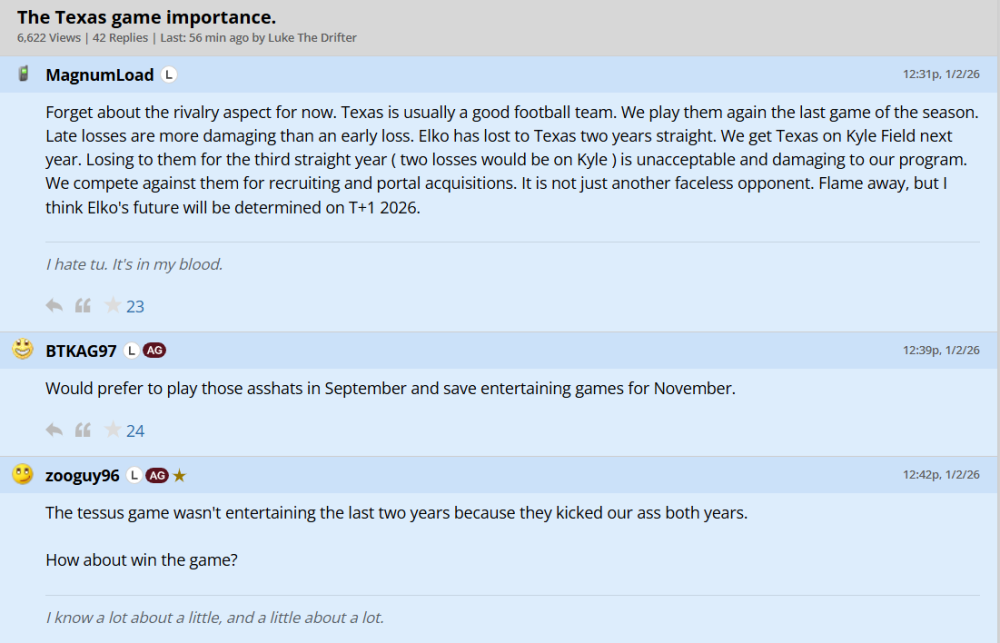Click the phone icon beside MagnumLoad
This screenshot has height=643, width=1000.
point(23,74)
